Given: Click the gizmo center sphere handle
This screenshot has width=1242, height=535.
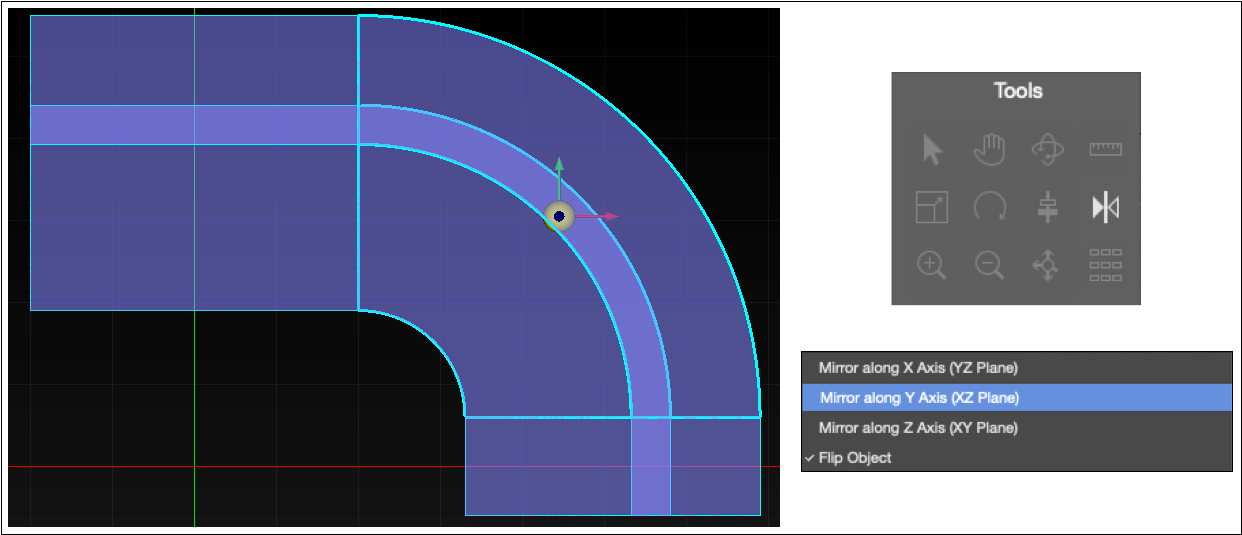Looking at the screenshot, I should click(559, 216).
